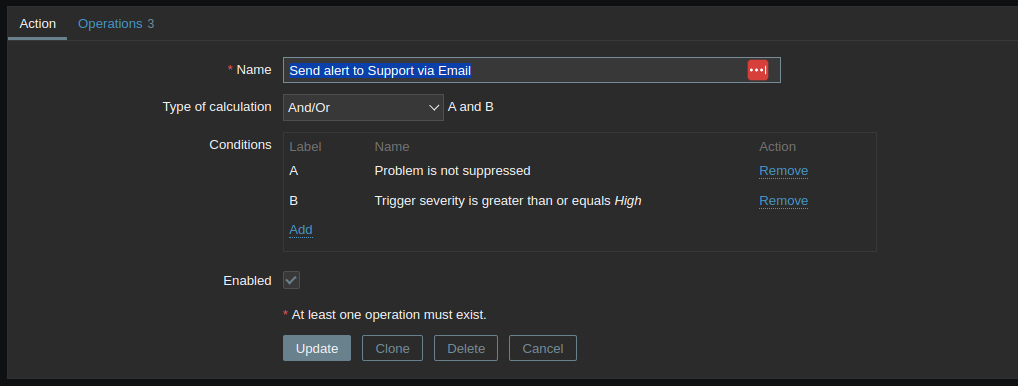Click the Delete button
Viewport: 1018px width, 386px height.
[x=466, y=348]
